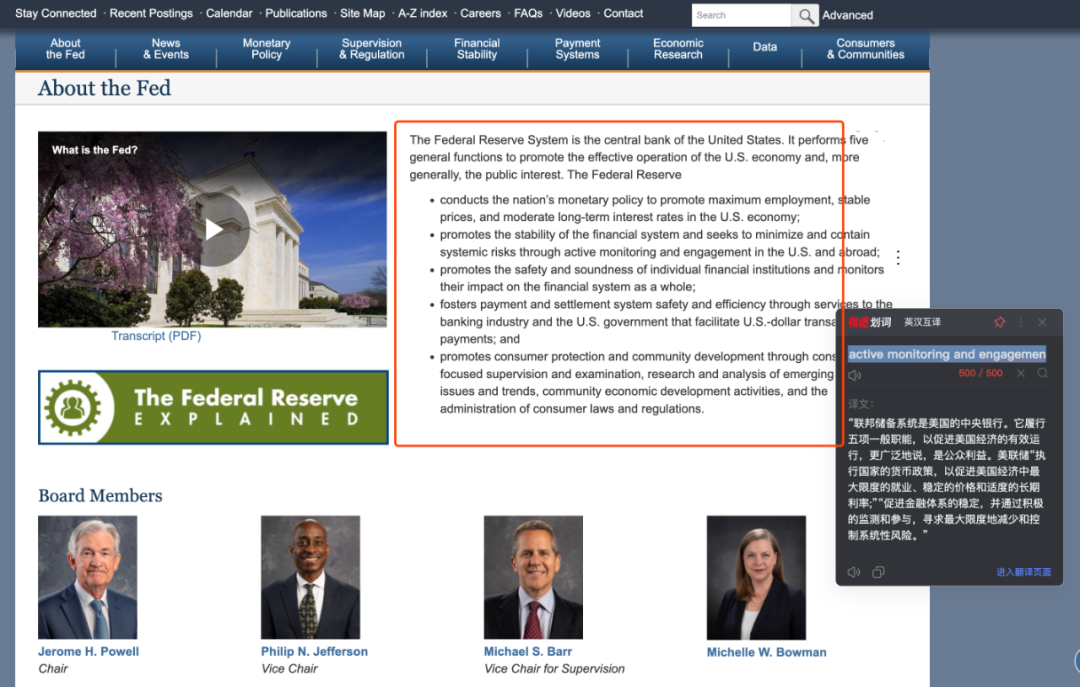1080x687 pixels.
Task: Open the Economic Research menu
Action: (678, 49)
